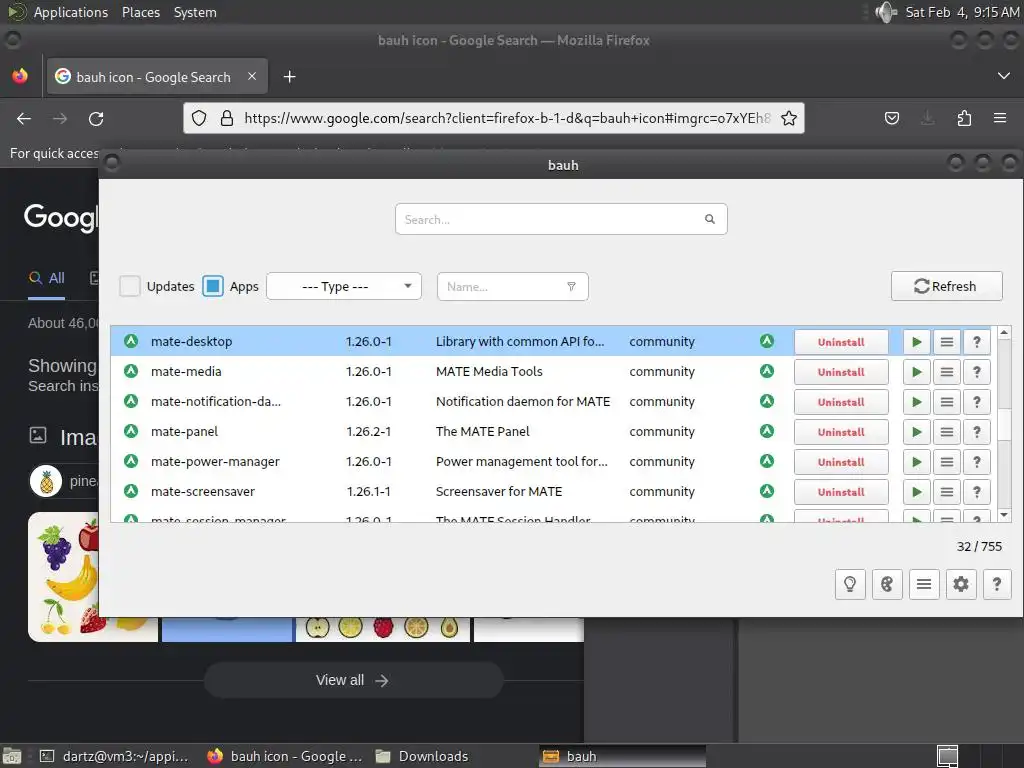This screenshot has height=768, width=1024.
Task: Open mate-media actions menu icon
Action: click(x=946, y=372)
